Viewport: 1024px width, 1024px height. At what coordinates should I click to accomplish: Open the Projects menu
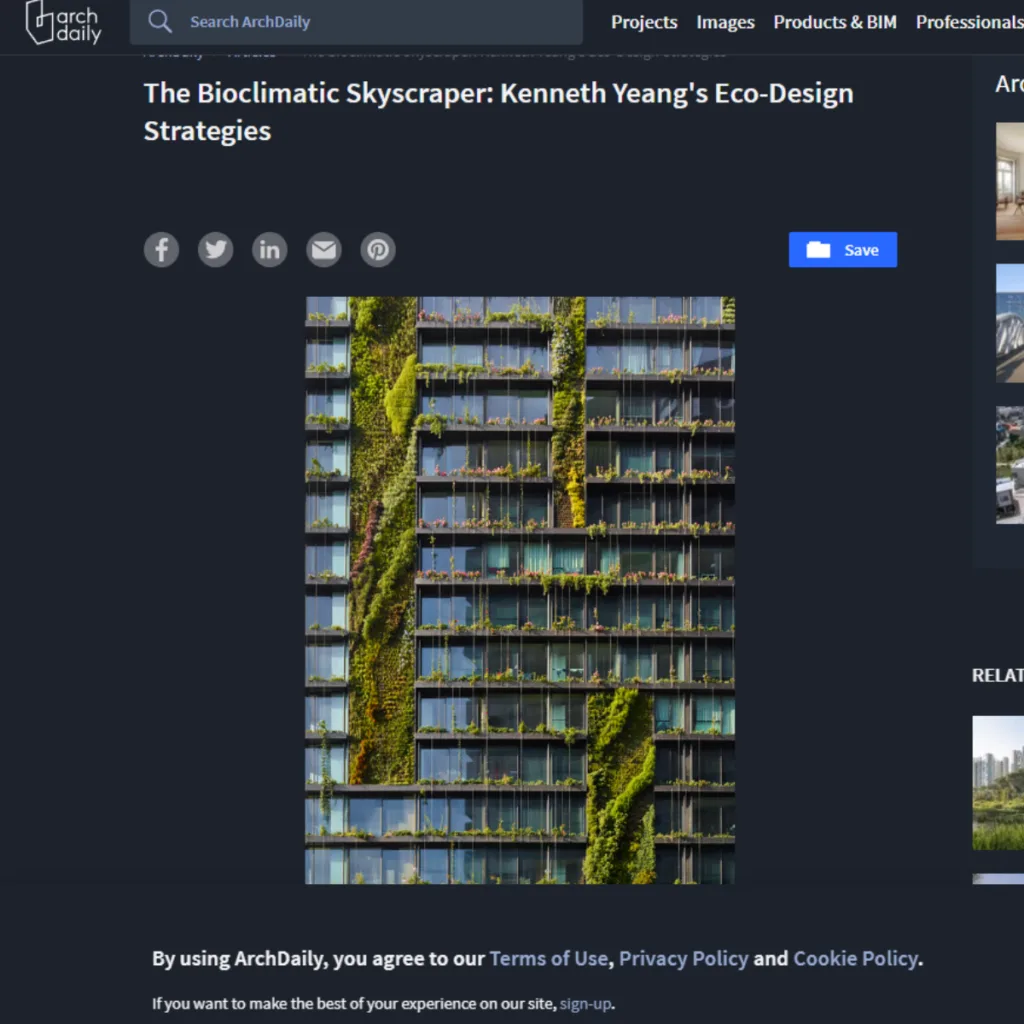point(644,22)
